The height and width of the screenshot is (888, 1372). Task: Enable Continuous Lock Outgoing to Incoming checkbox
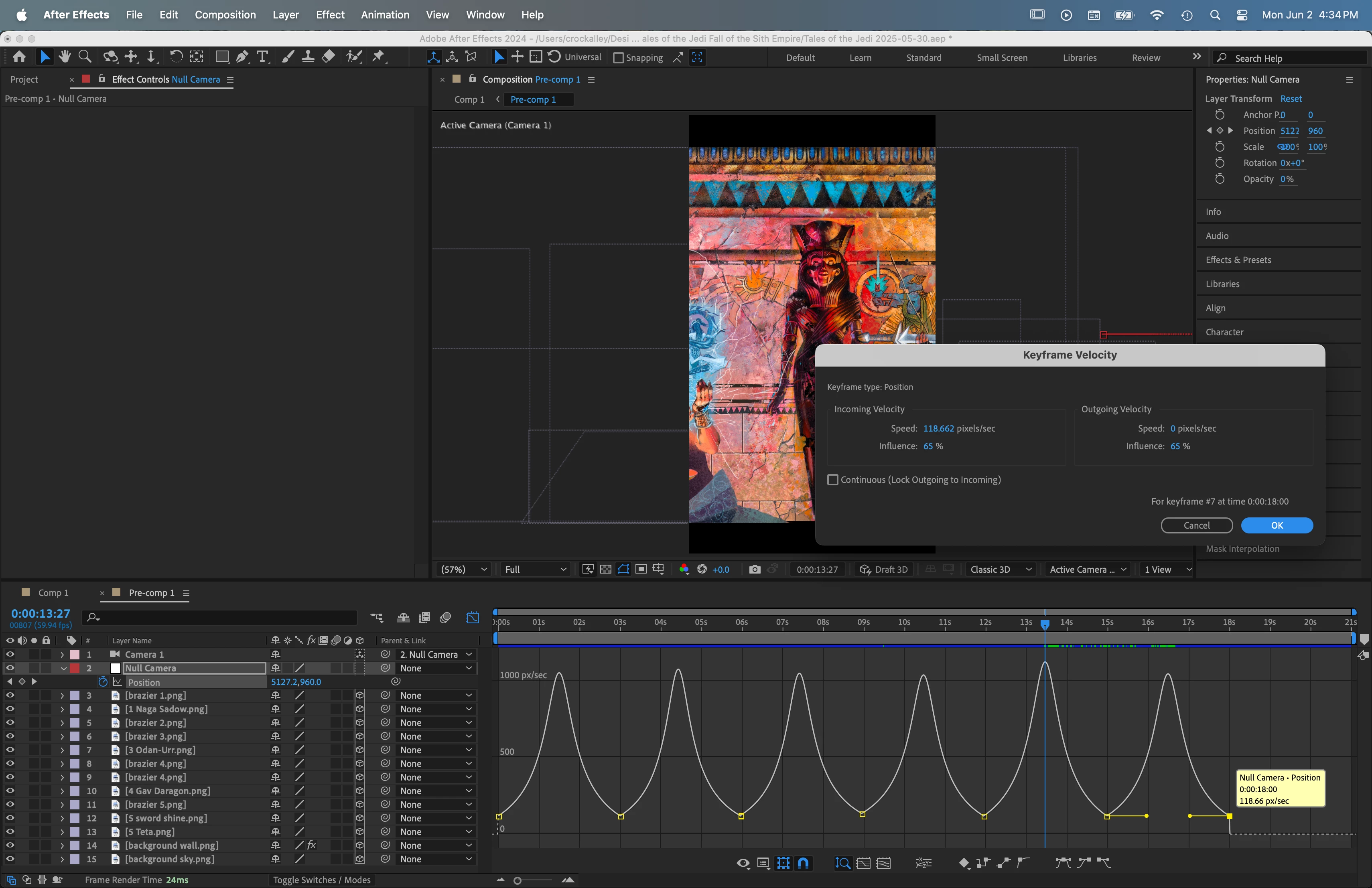pyautogui.click(x=832, y=479)
